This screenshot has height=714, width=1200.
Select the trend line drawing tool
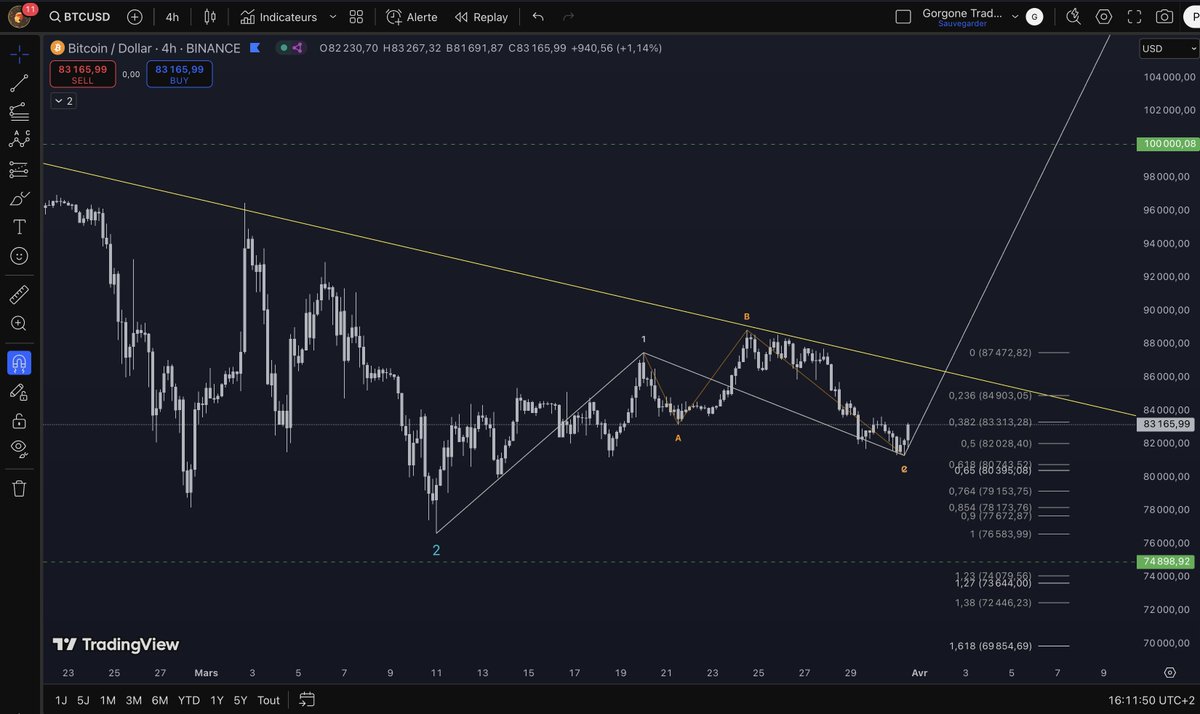pyautogui.click(x=19, y=83)
